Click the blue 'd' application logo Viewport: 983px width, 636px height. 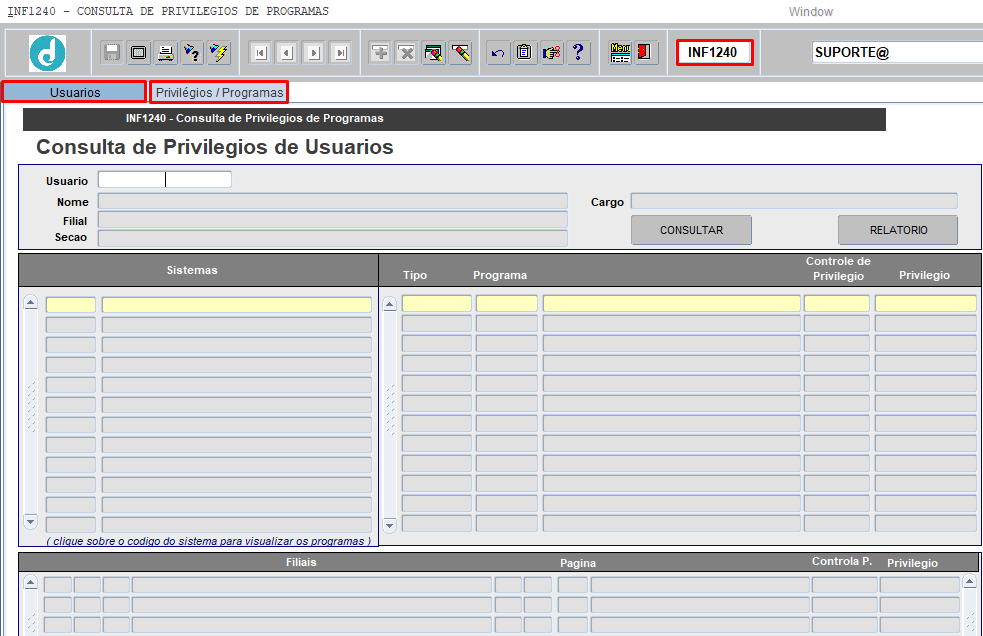pyautogui.click(x=47, y=53)
